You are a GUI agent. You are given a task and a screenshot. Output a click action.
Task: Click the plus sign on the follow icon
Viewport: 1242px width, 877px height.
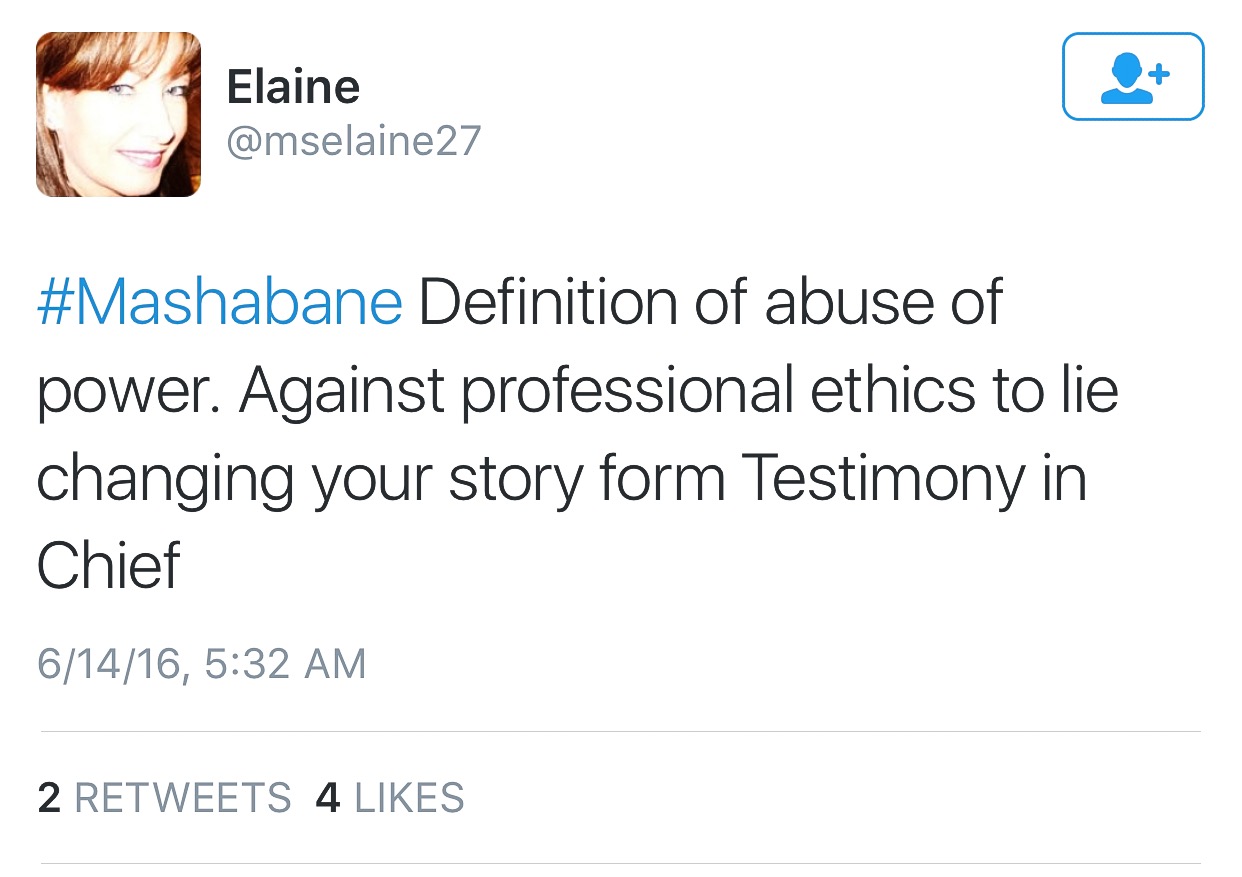[x=1158, y=73]
